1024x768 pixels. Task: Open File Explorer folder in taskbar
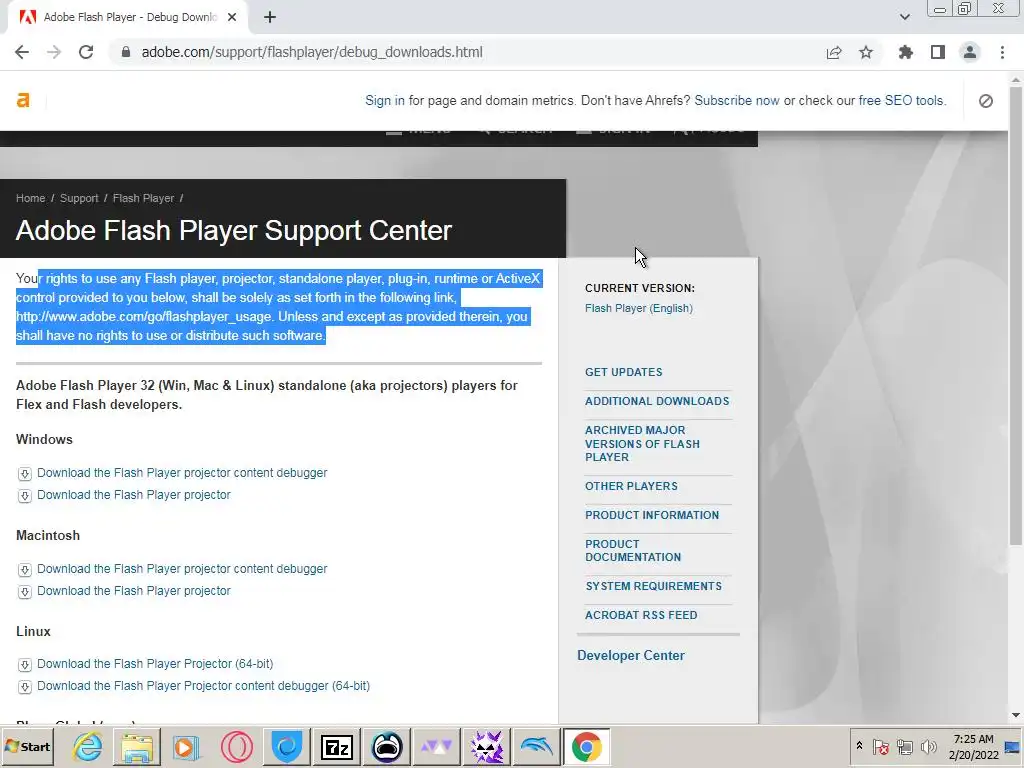point(137,746)
